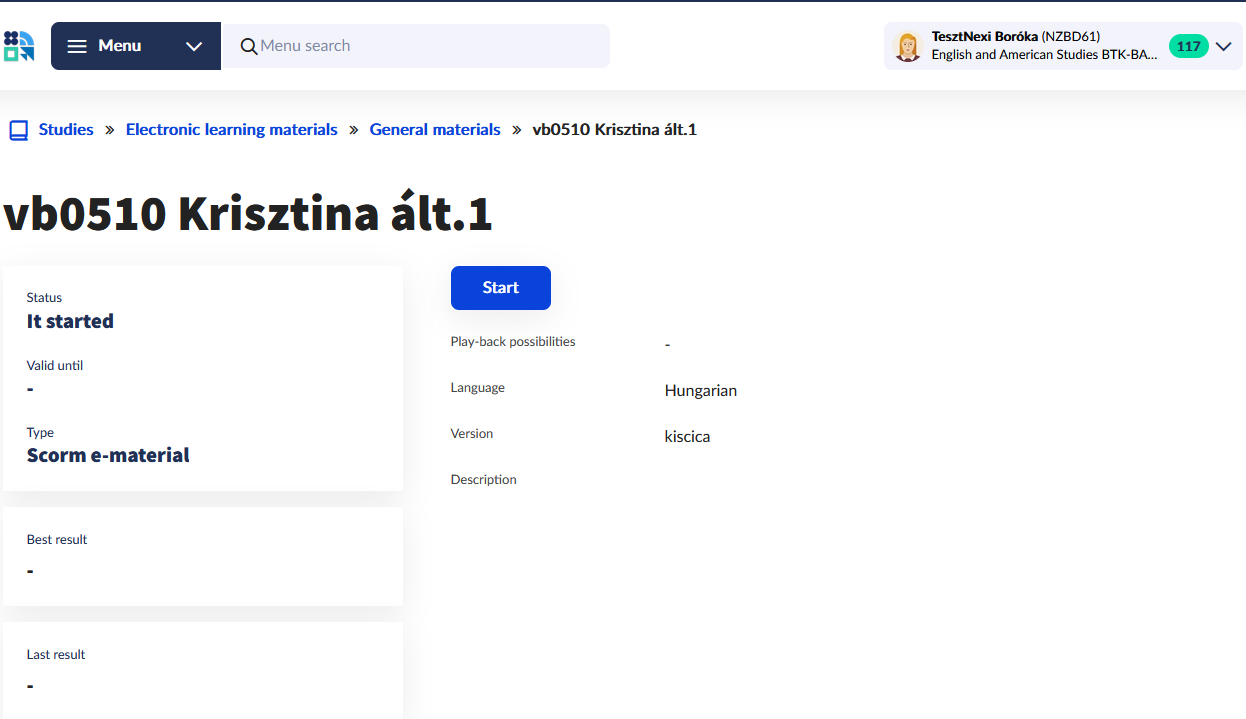This screenshot has width=1246, height=719.
Task: Click the Scorm e-material type text
Action: [108, 455]
